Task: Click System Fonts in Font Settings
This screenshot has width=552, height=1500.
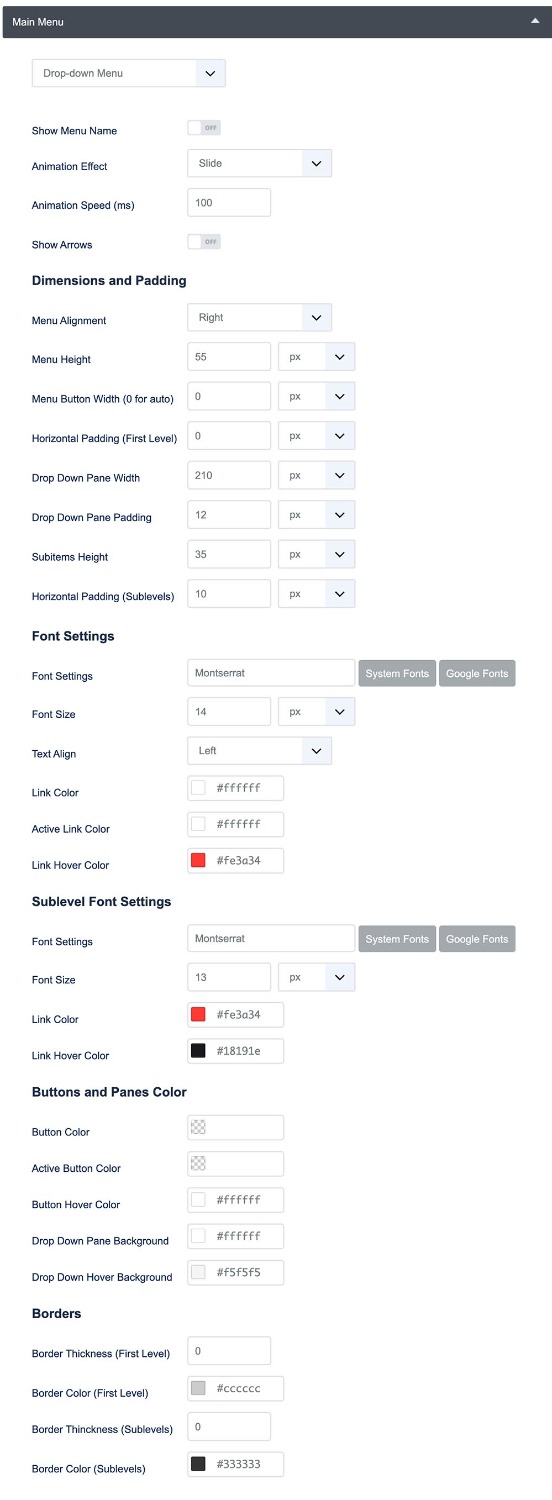Action: pos(397,674)
